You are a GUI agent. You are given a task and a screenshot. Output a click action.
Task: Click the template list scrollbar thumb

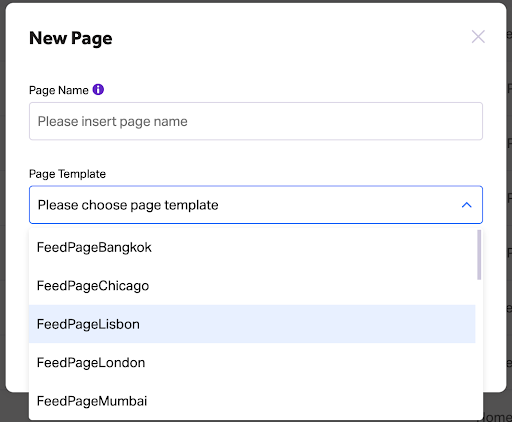[479, 255]
